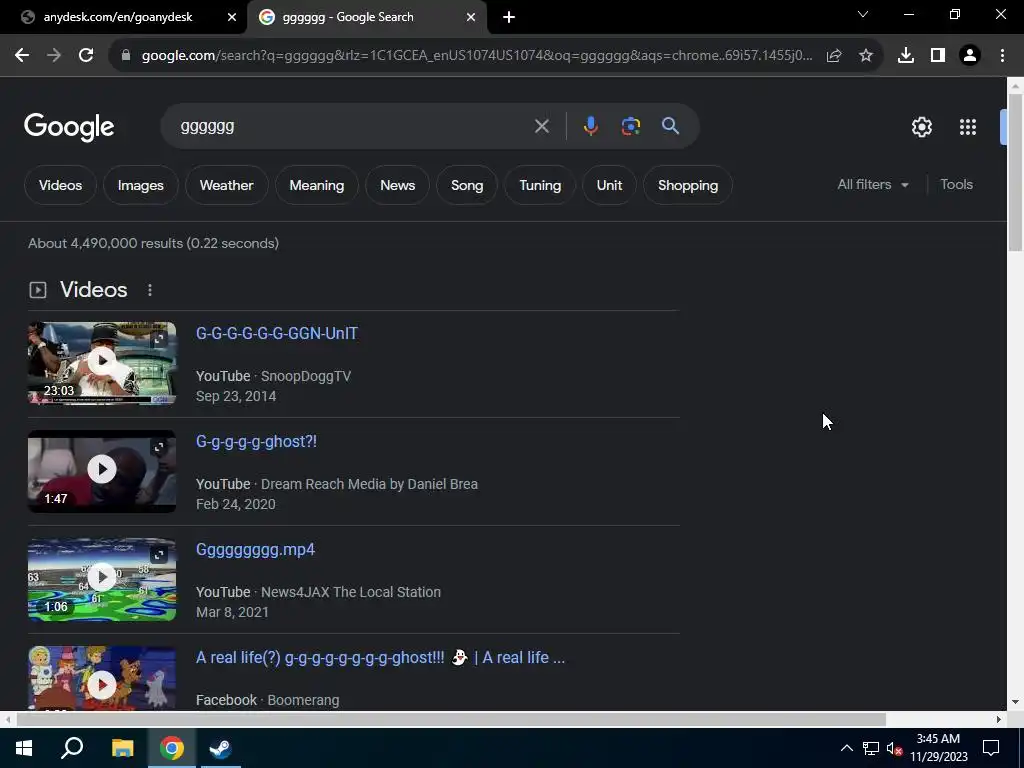Click the horizontal scrollbar thumb

tap(451, 719)
